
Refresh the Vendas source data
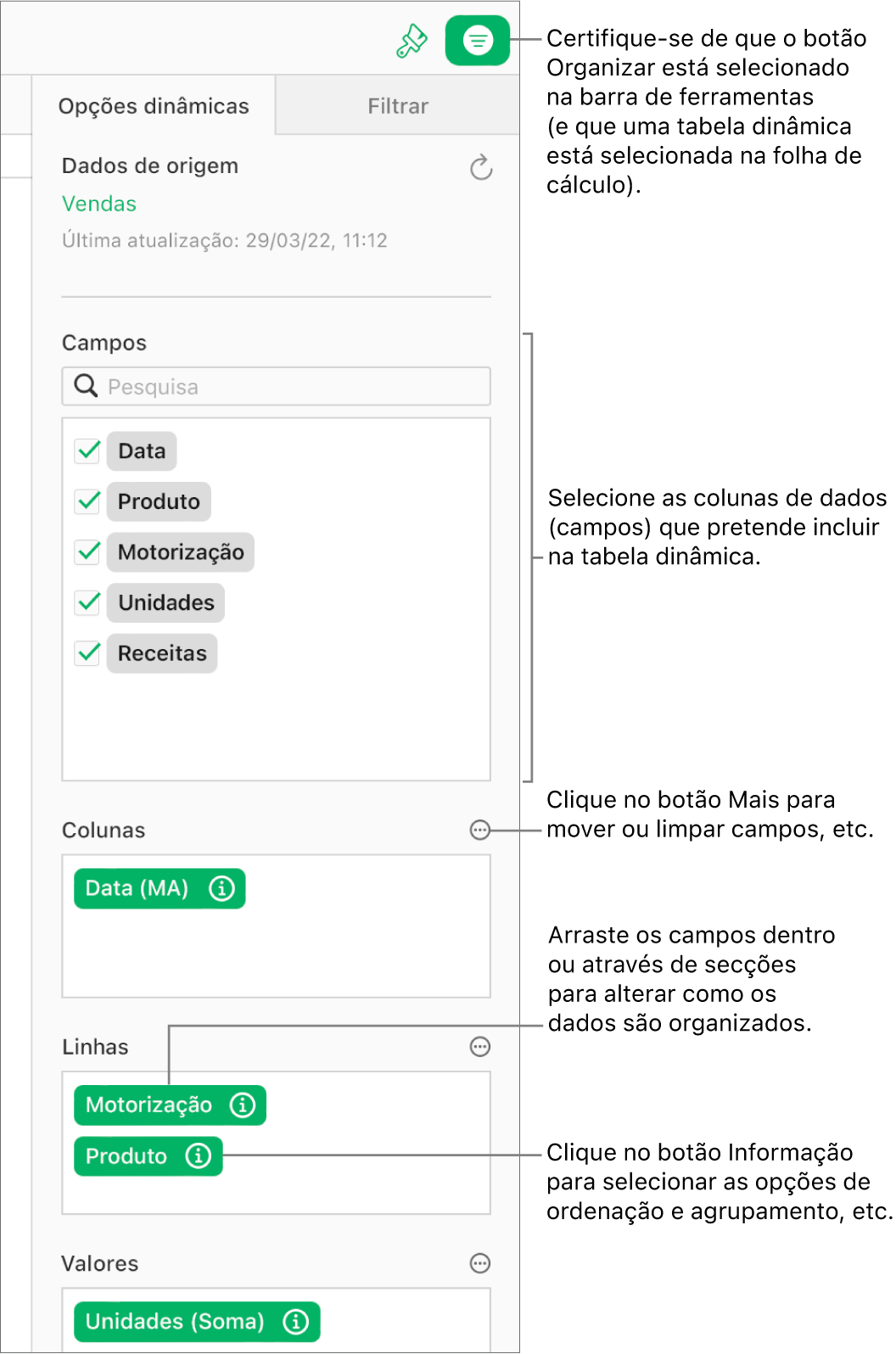pos(480,167)
